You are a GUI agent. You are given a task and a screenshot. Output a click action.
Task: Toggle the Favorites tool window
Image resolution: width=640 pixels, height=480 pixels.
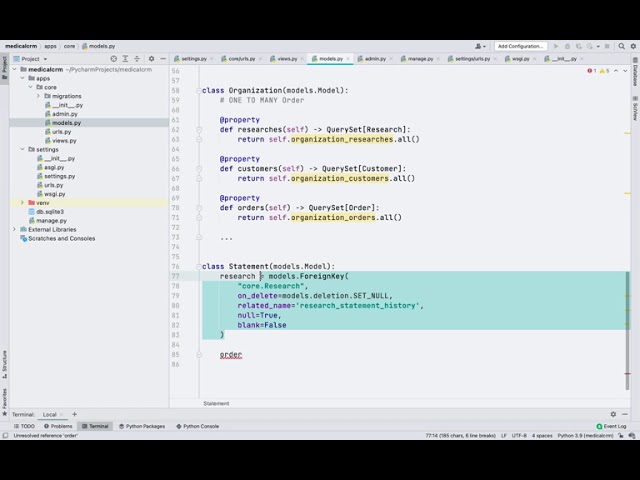4,398
